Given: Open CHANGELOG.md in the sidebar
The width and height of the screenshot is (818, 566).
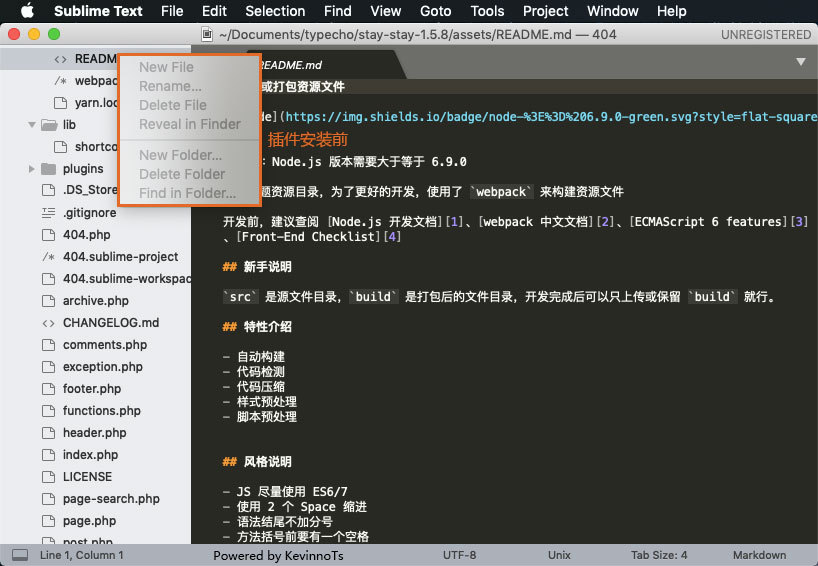Looking at the screenshot, I should click(x=111, y=323).
